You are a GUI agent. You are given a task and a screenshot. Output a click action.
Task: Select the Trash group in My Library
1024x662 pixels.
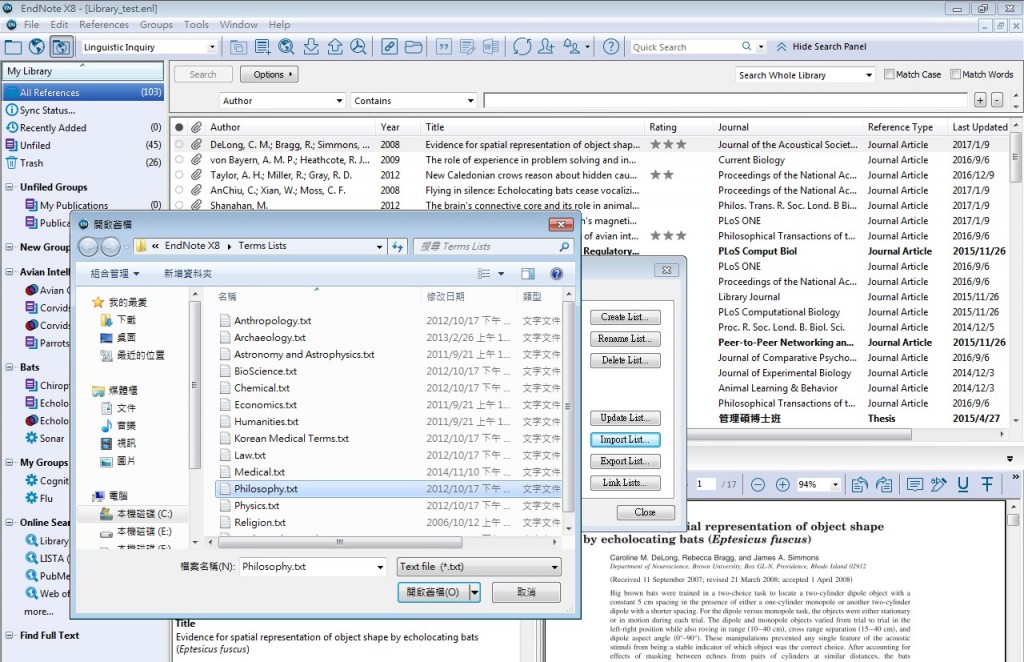click(x=31, y=163)
